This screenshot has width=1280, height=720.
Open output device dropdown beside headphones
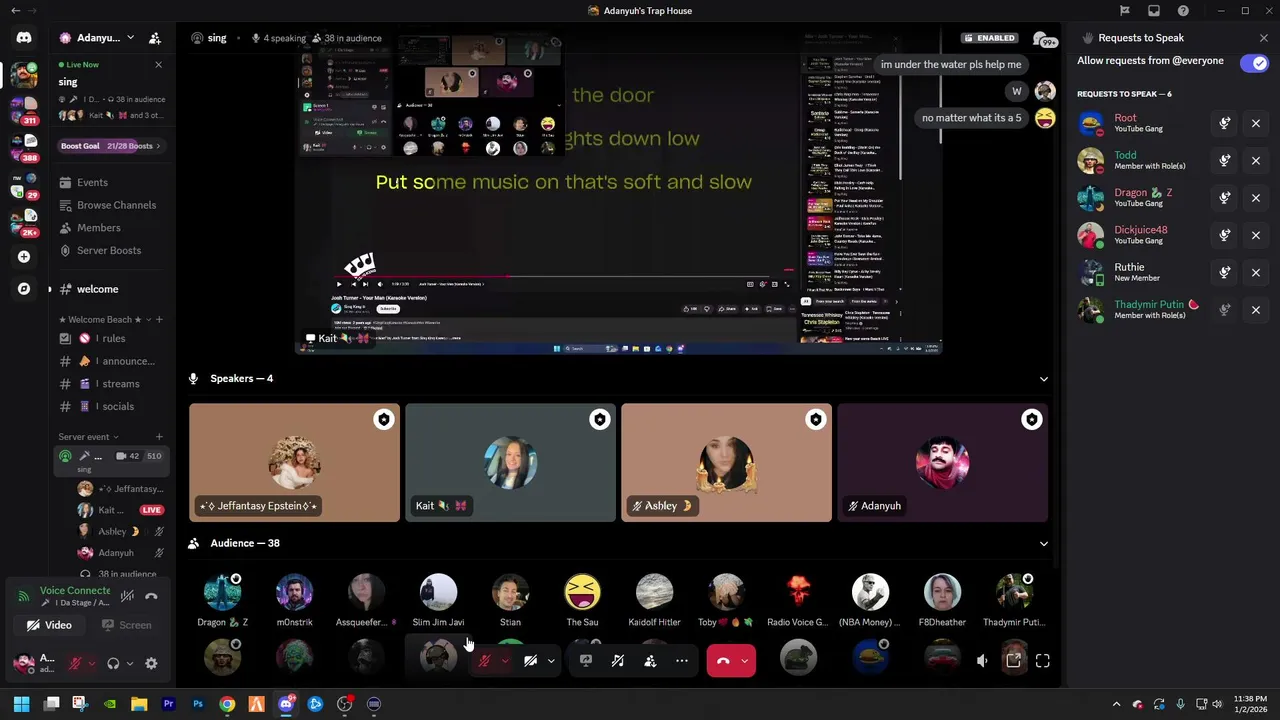[x=129, y=663]
